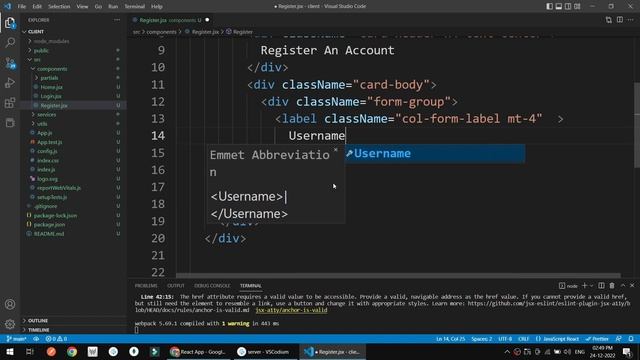Open the Terminal menu

tap(134, 6)
